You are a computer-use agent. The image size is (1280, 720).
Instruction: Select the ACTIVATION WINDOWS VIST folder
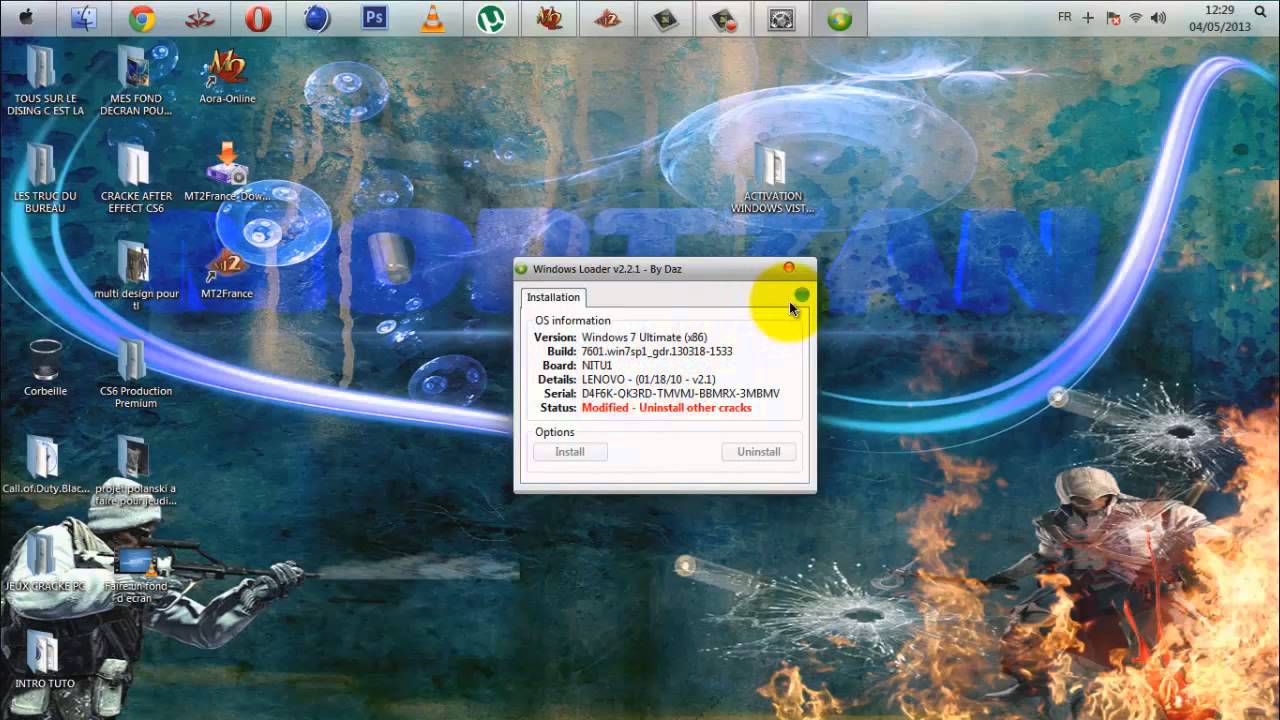point(772,178)
